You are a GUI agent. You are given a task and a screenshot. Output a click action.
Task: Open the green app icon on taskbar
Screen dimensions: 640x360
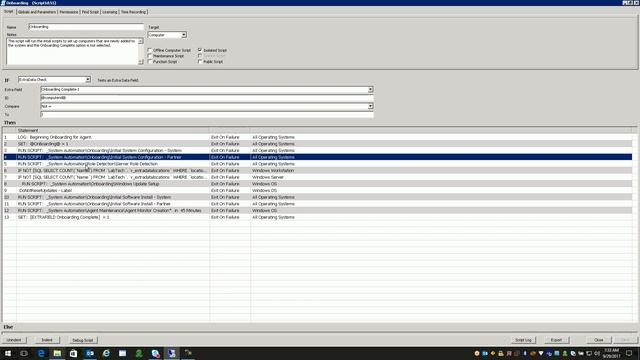point(139,353)
